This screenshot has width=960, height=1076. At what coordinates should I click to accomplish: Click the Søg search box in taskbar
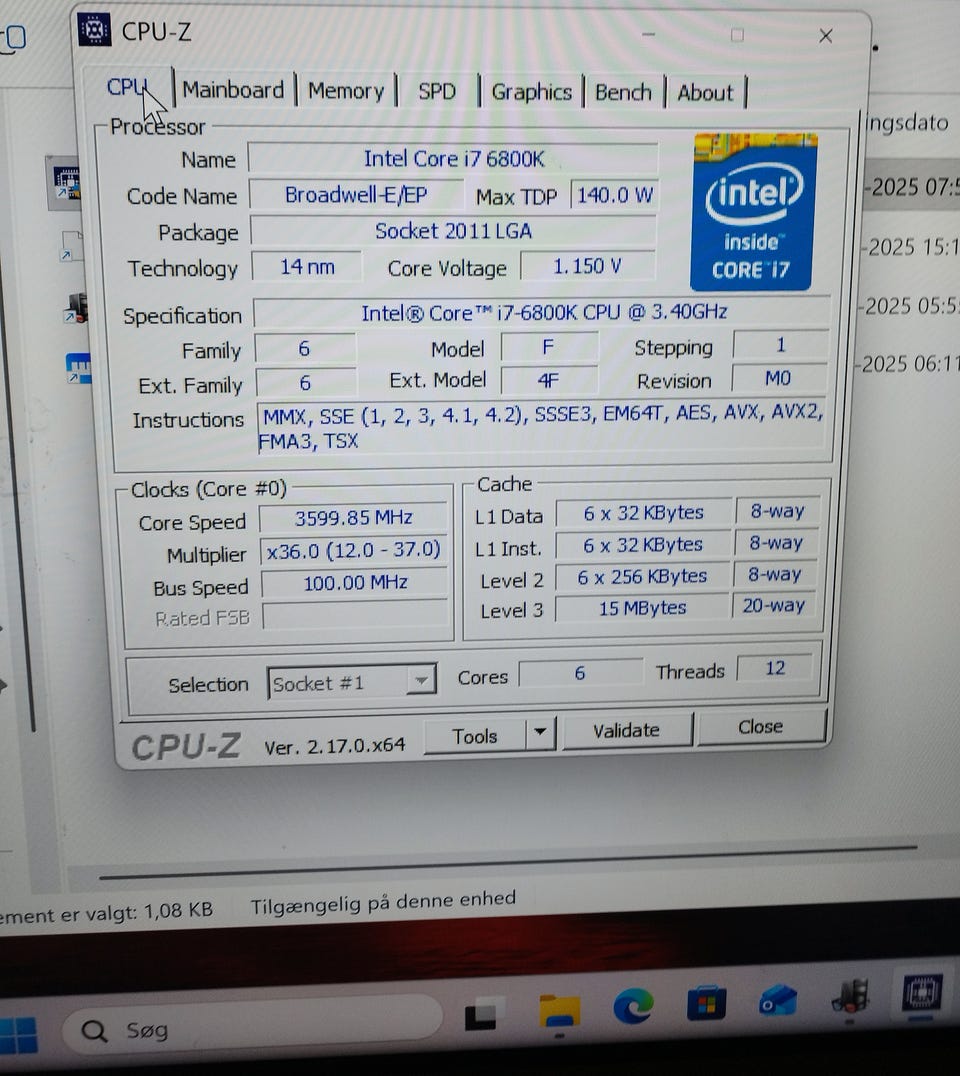point(253,1026)
